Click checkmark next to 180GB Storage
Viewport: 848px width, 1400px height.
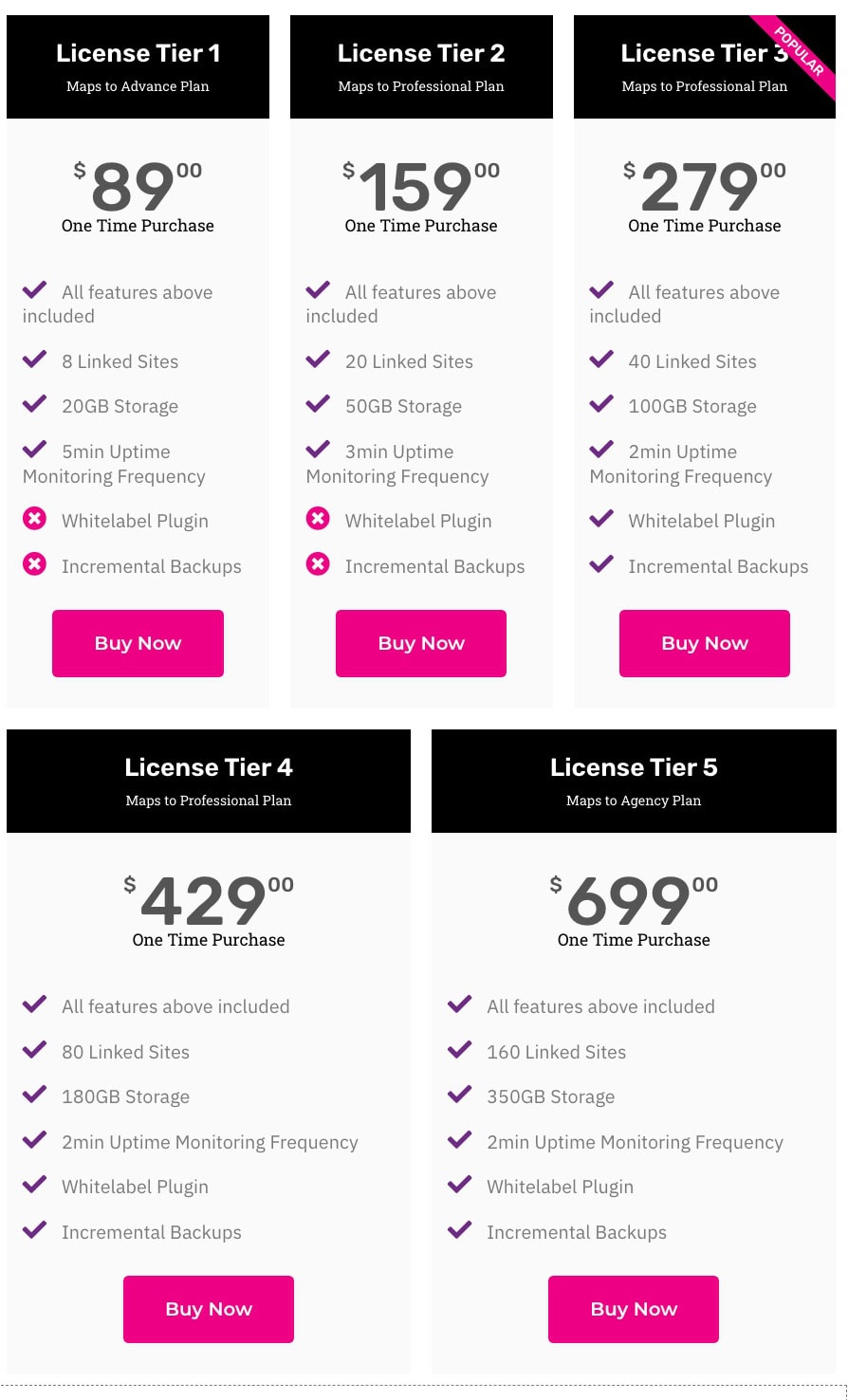34,1095
